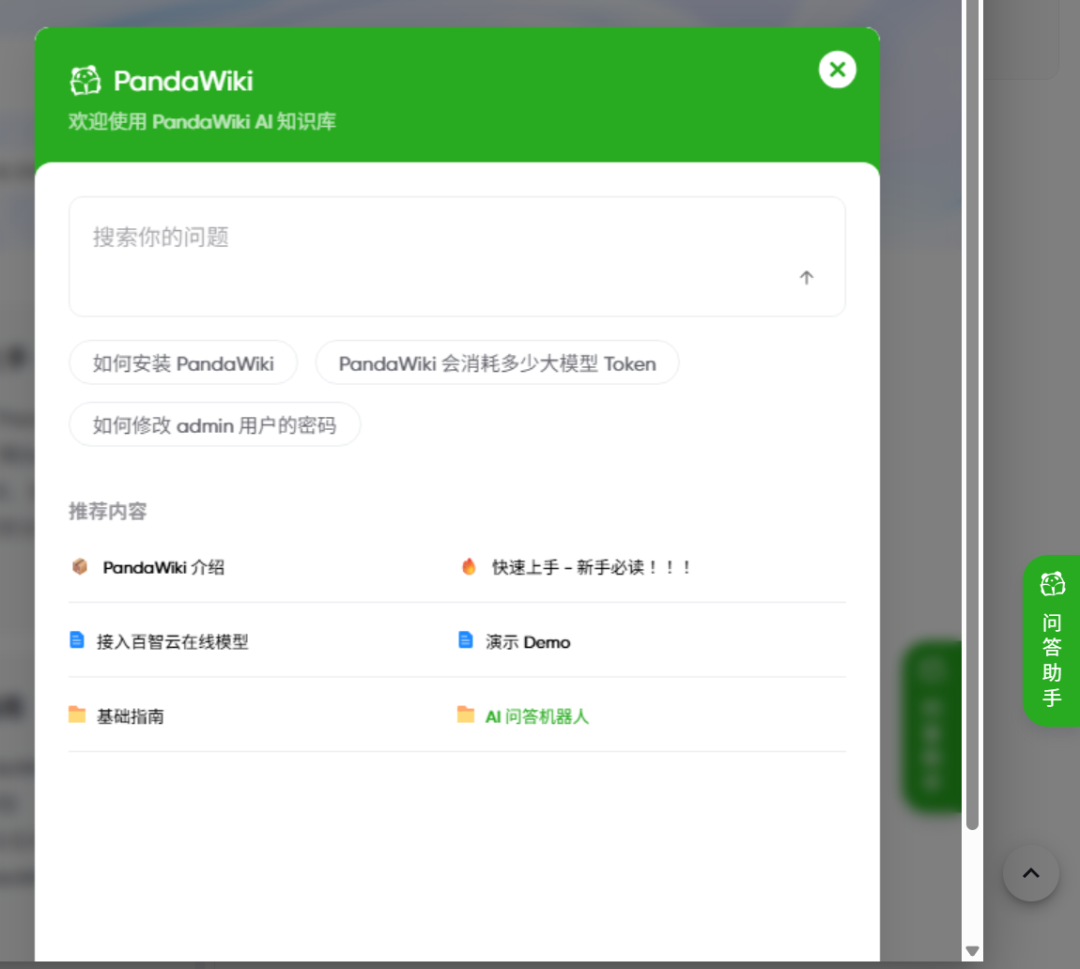This screenshot has height=969, width=1080.
Task: Click the 如何修改 admin 用户的密码 chip
Action: point(214,424)
